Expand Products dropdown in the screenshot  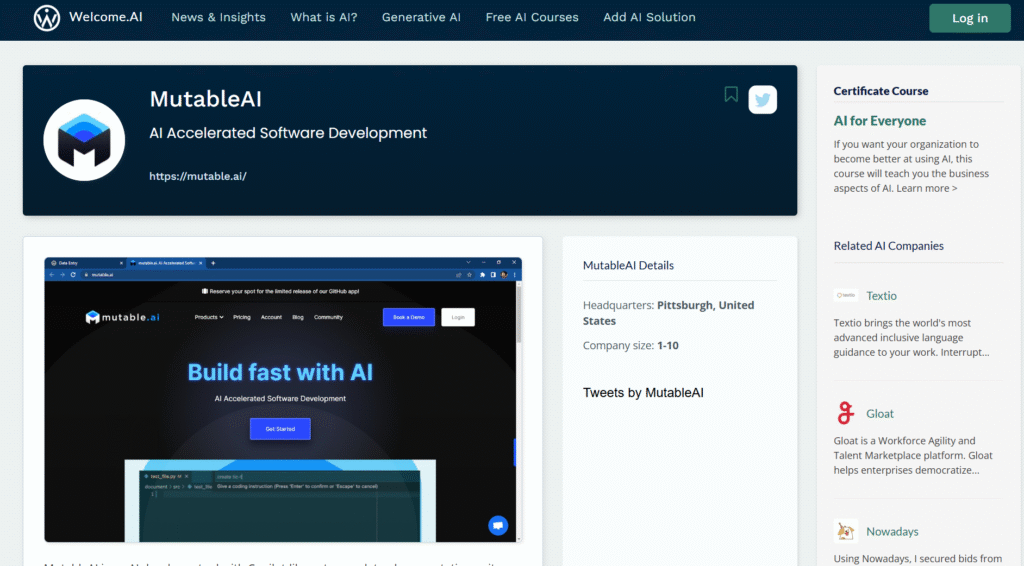coord(209,317)
